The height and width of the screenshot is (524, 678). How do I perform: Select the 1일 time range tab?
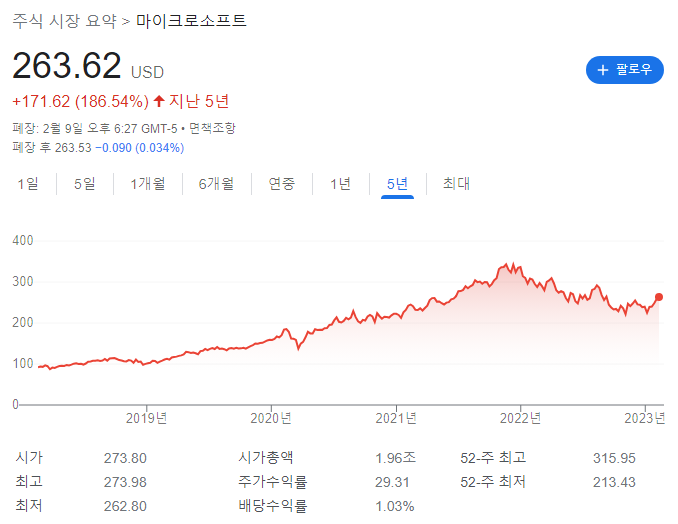(28, 184)
